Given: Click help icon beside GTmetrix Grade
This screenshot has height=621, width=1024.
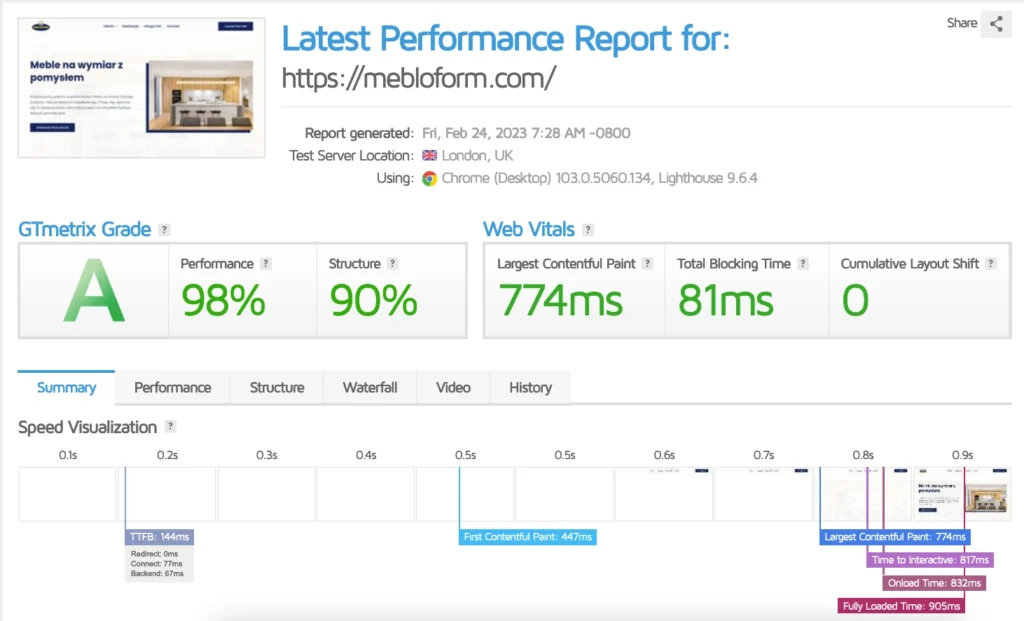Looking at the screenshot, I should click(164, 230).
